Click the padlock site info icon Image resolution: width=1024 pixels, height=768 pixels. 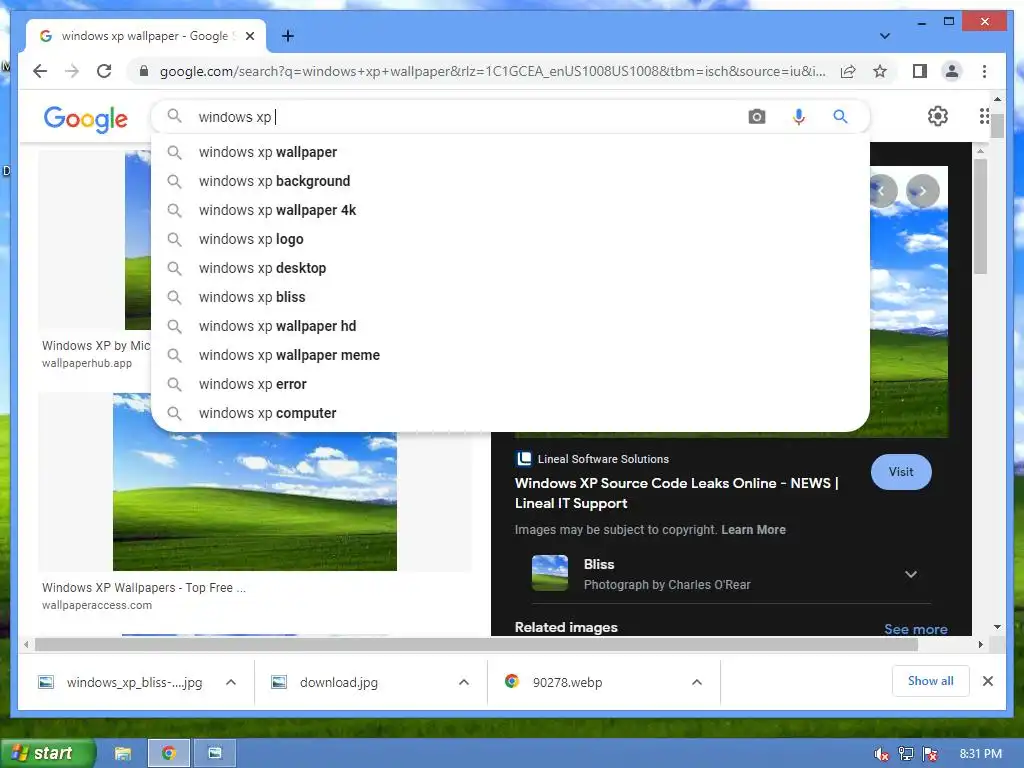[144, 71]
